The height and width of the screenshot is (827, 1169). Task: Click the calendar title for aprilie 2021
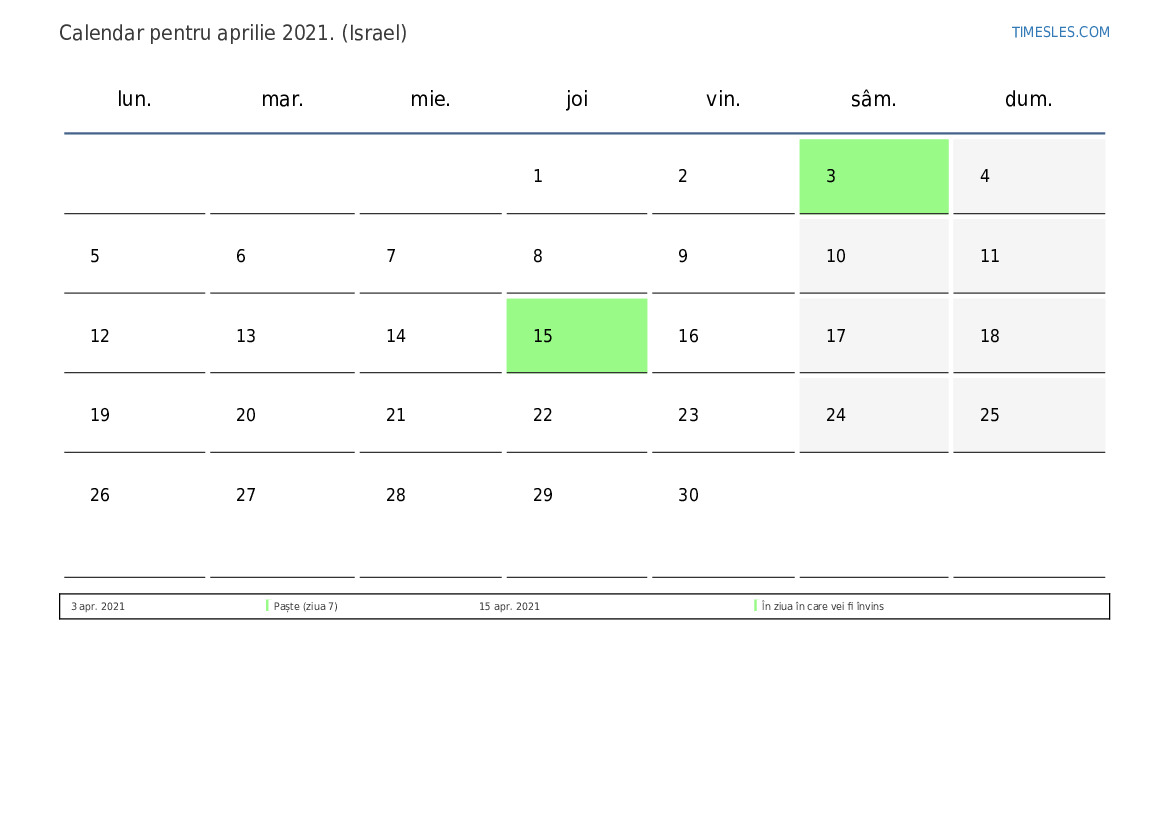(x=233, y=34)
